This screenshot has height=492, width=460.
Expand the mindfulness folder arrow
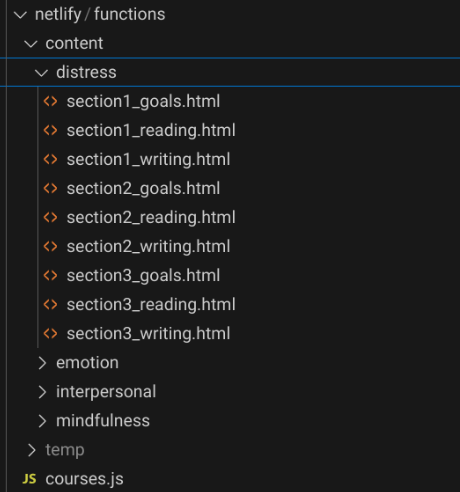pyautogui.click(x=42, y=421)
